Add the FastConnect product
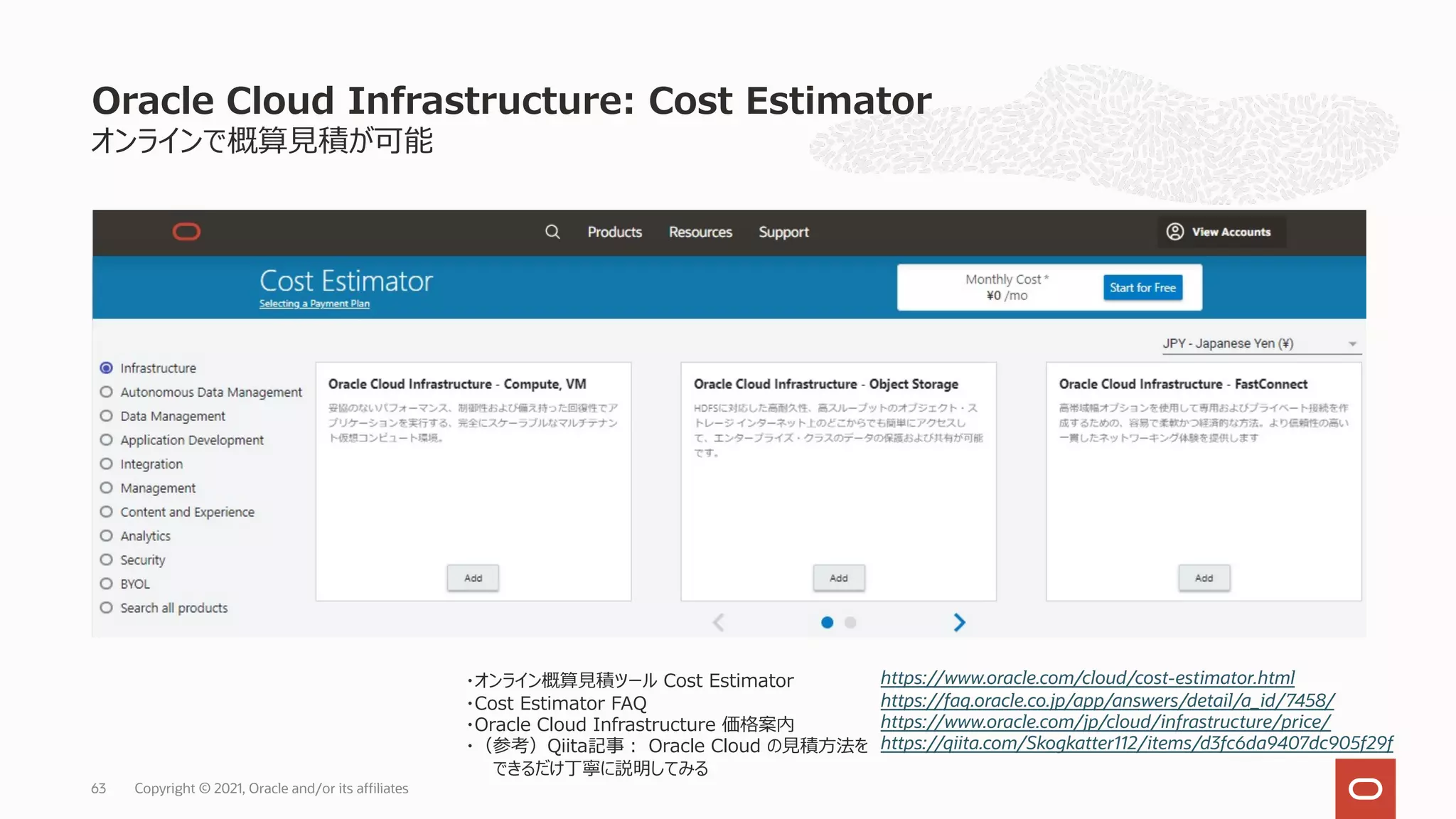This screenshot has height=819, width=1456. coord(1204,578)
